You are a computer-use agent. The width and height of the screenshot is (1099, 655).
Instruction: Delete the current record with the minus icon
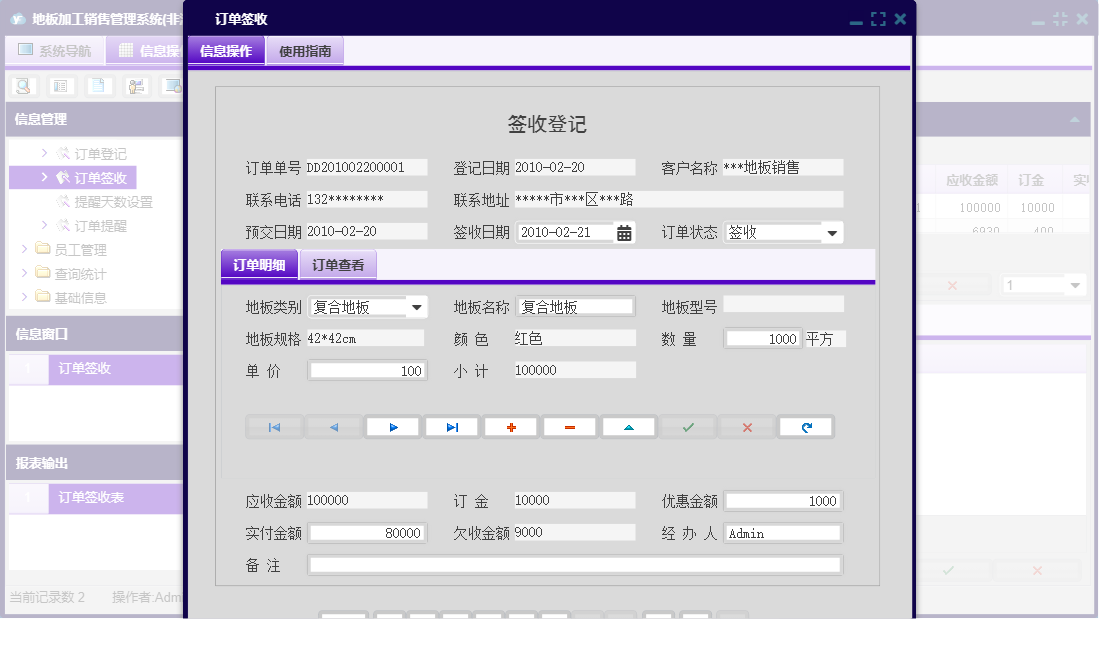click(x=570, y=426)
